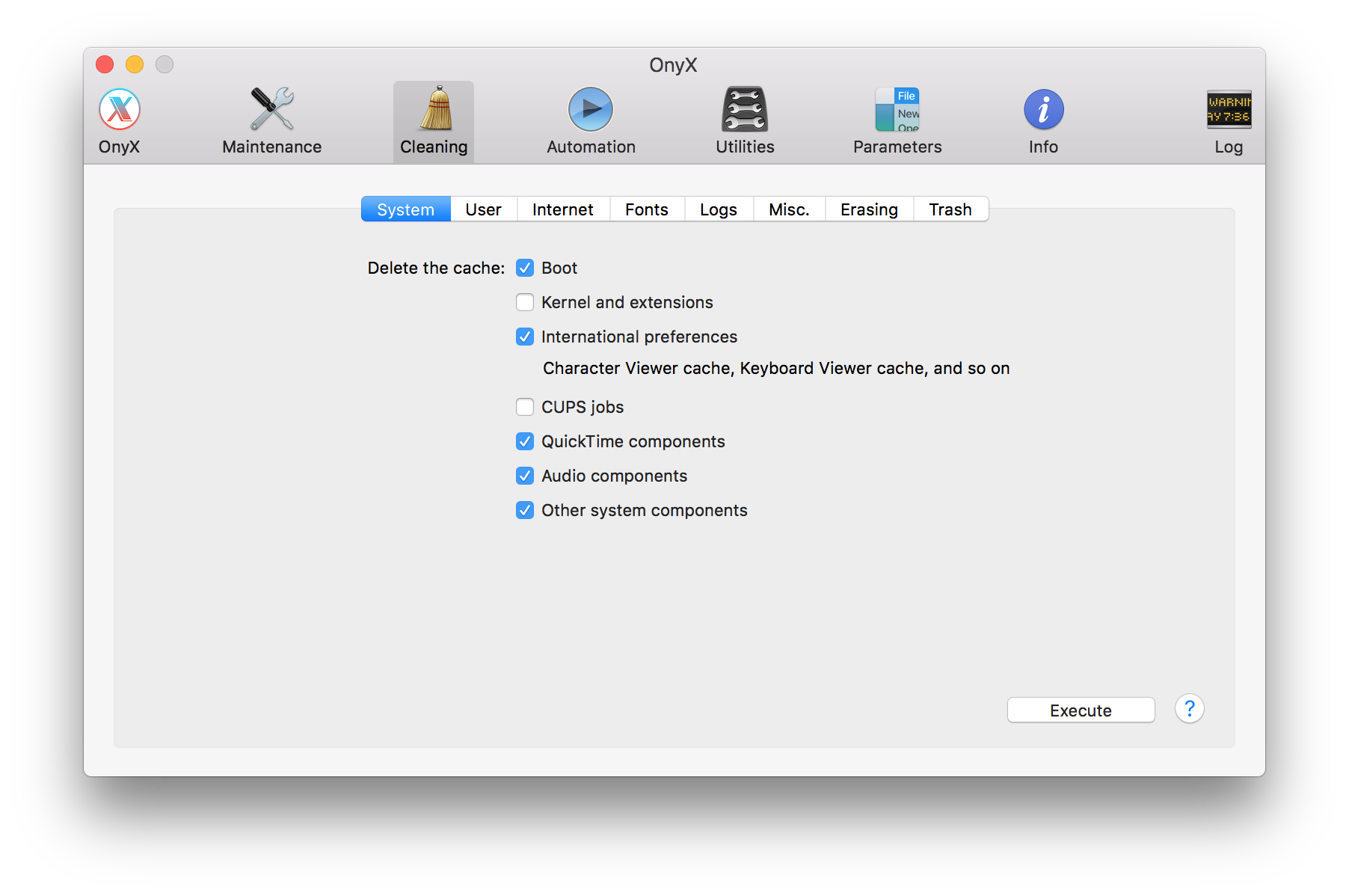
Task: Select the Cleaning broom icon
Action: [434, 121]
